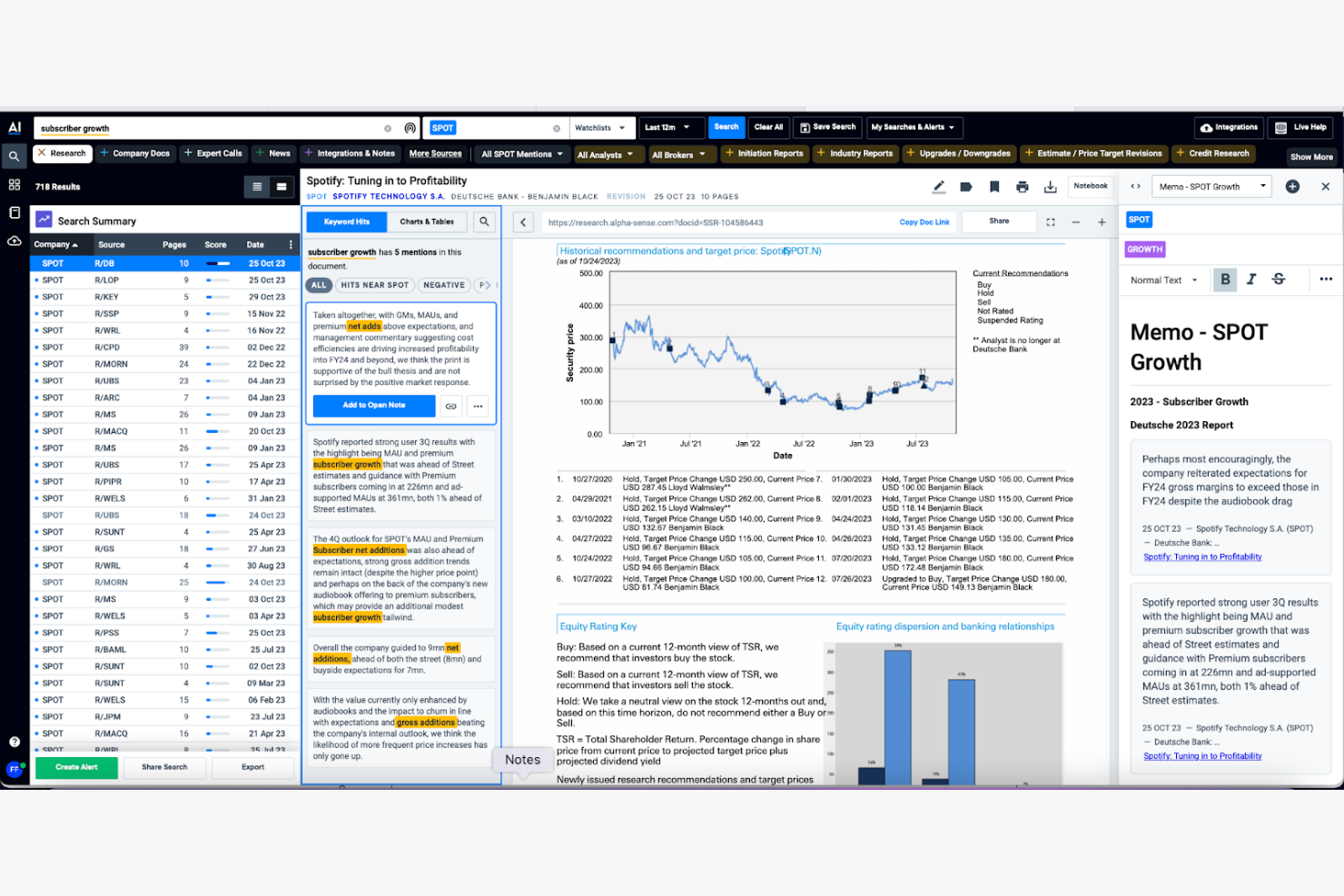Open the notebook icon in left sidebar

tap(15, 212)
